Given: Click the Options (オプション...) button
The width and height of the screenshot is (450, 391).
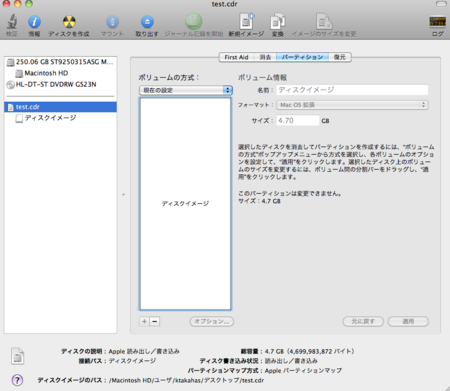Looking at the screenshot, I should (212, 321).
